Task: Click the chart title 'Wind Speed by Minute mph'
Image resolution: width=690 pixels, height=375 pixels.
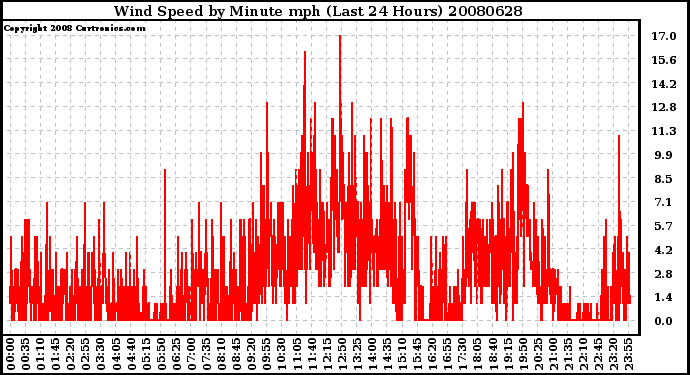Action: (x=217, y=11)
